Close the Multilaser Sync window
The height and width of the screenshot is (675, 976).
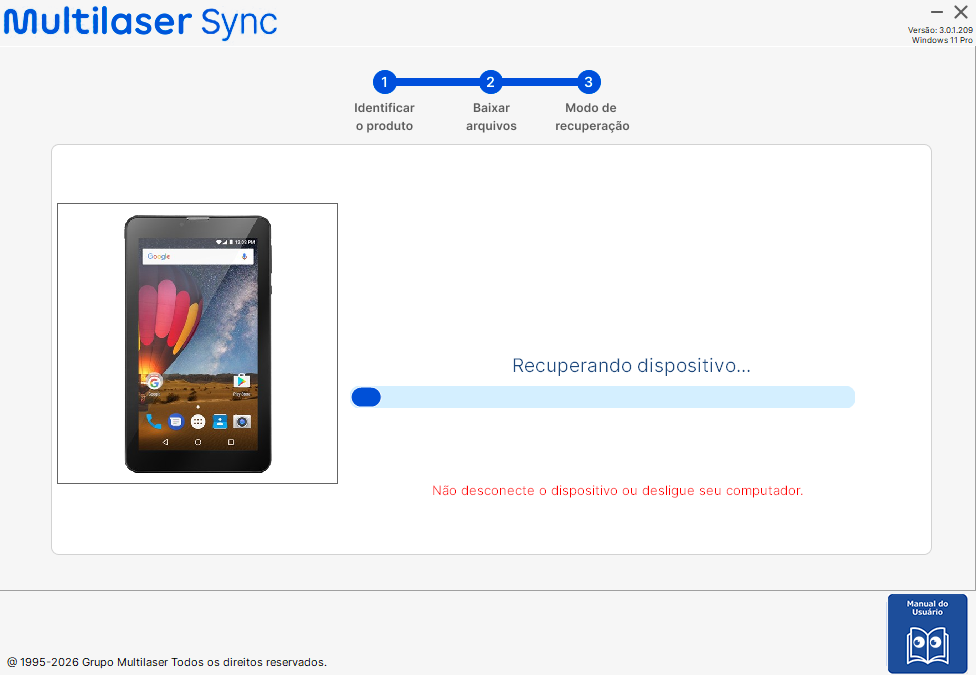click(960, 12)
